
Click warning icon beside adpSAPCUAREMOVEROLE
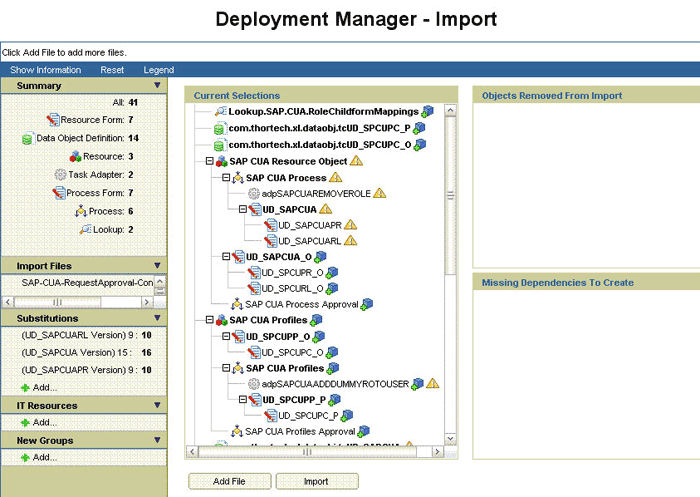[x=379, y=193]
